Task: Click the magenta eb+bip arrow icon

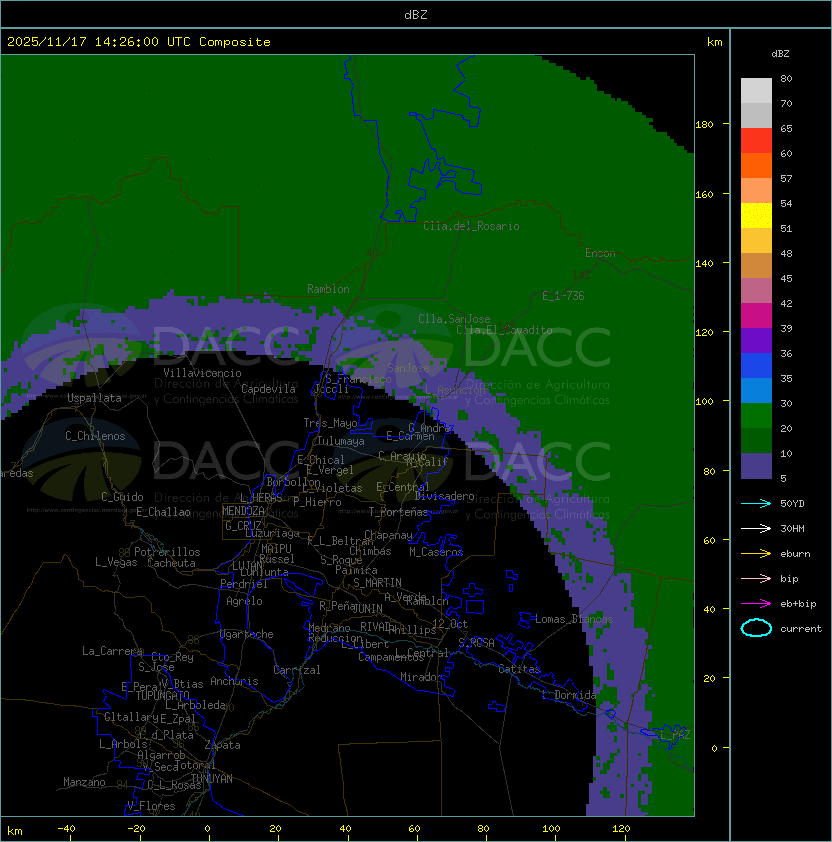Action: [756, 604]
